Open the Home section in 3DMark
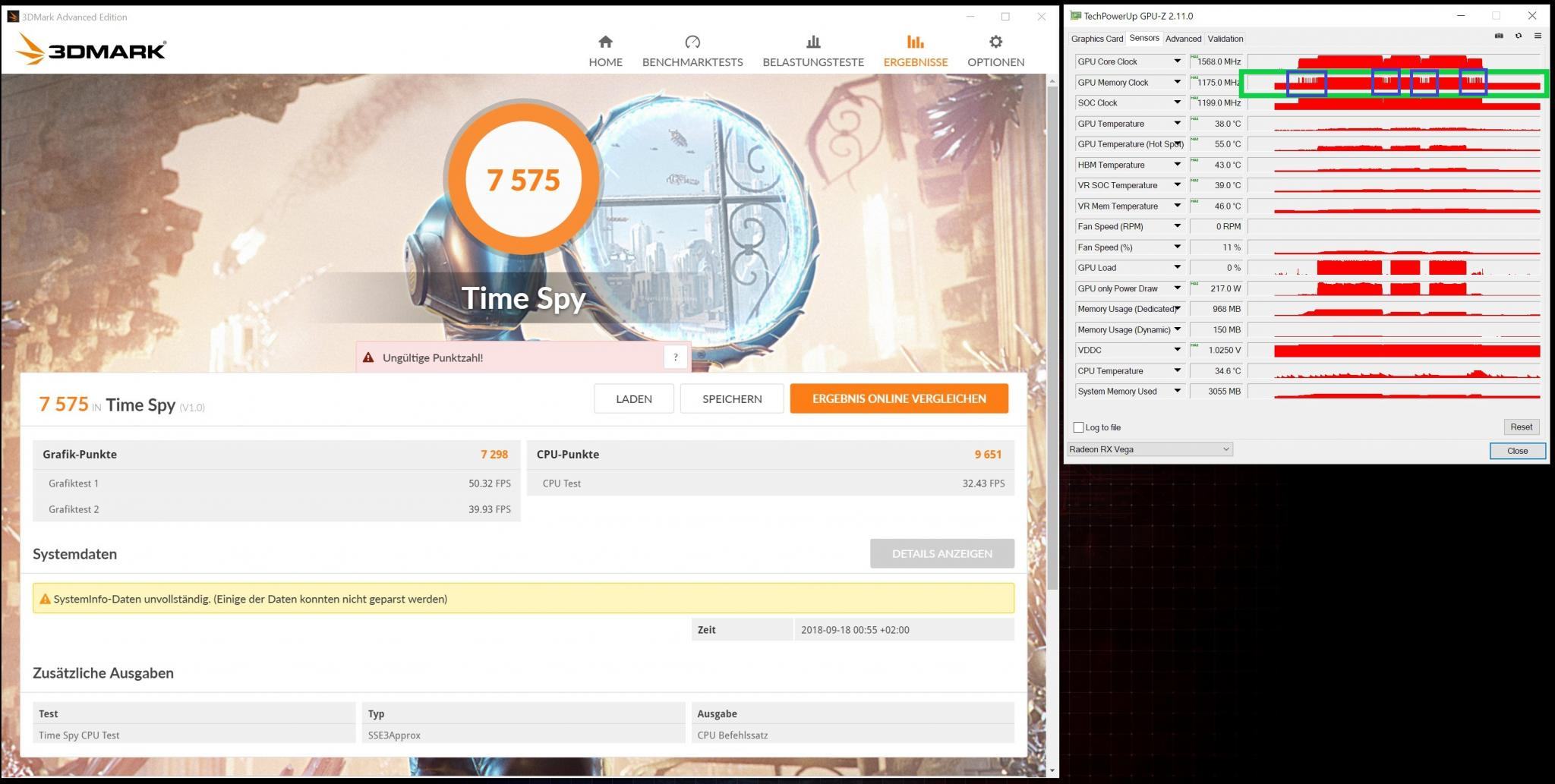The width and height of the screenshot is (1555, 784). tap(605, 52)
